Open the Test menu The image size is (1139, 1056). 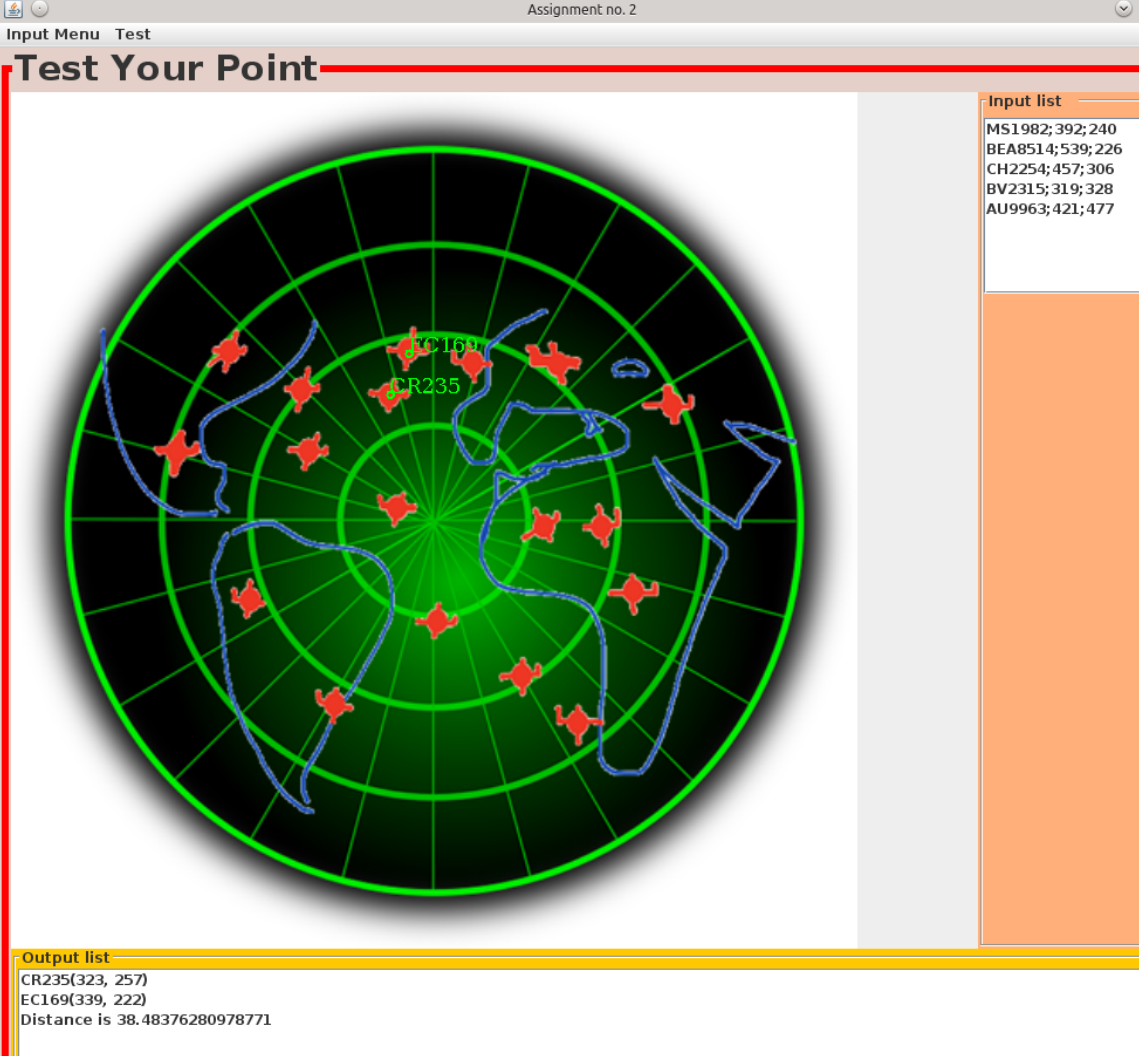point(132,33)
